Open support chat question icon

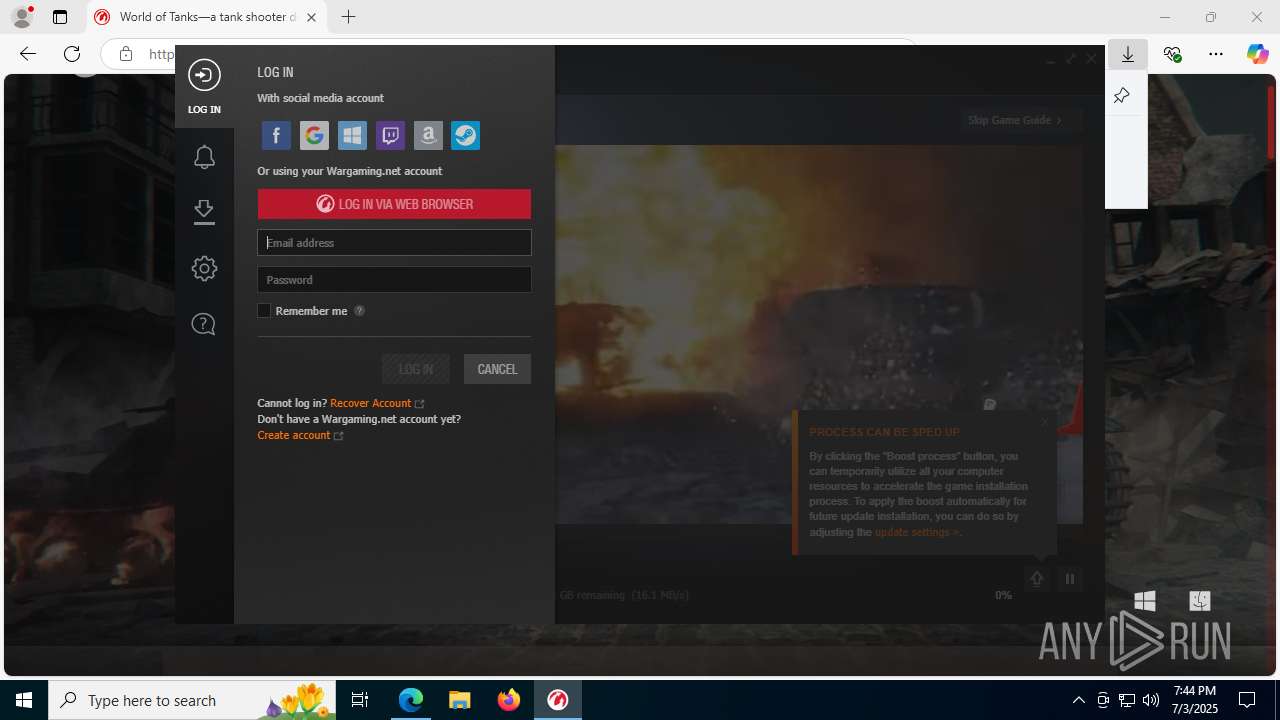click(203, 324)
